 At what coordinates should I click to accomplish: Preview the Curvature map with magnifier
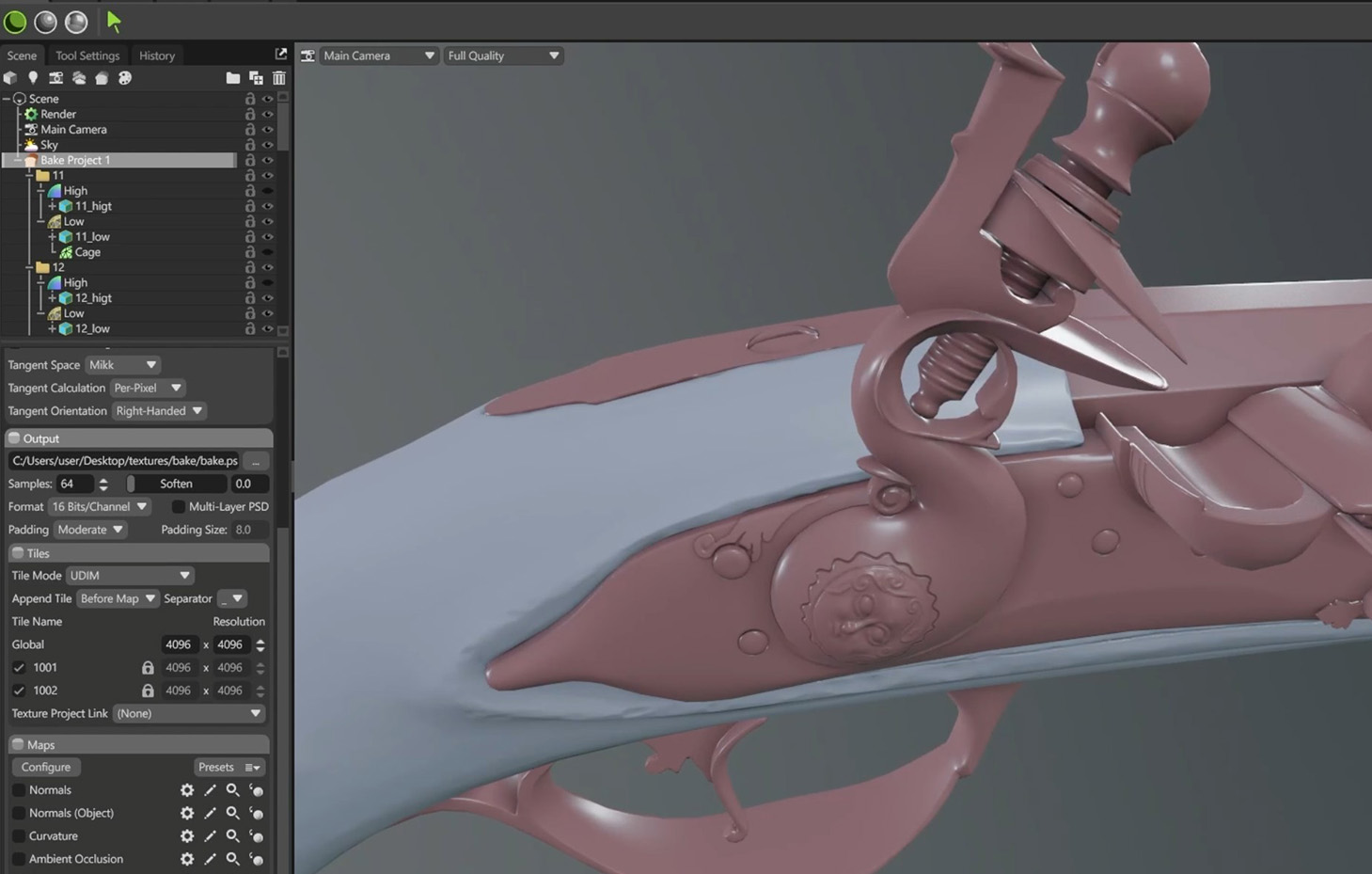232,835
